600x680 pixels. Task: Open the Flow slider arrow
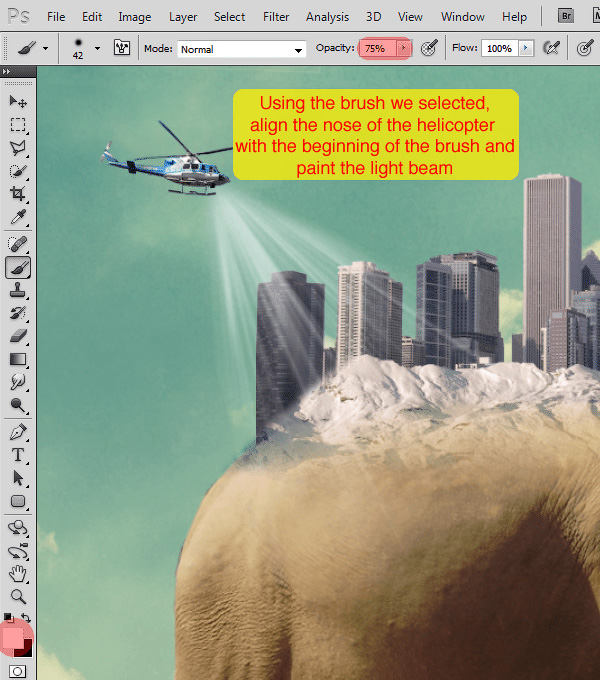tap(526, 48)
